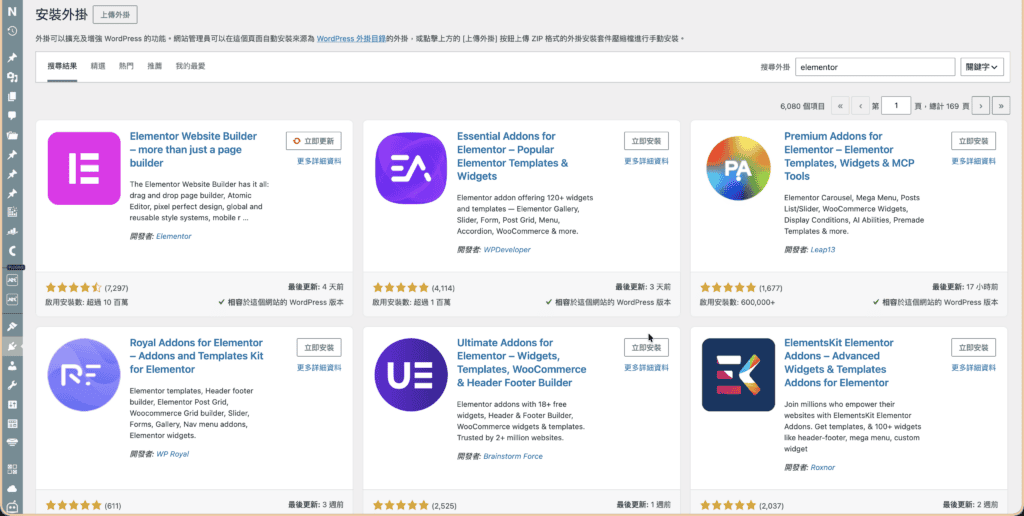Click the Ultimate Addons UE logo
Screen dimensions: 1024x516
tap(411, 375)
